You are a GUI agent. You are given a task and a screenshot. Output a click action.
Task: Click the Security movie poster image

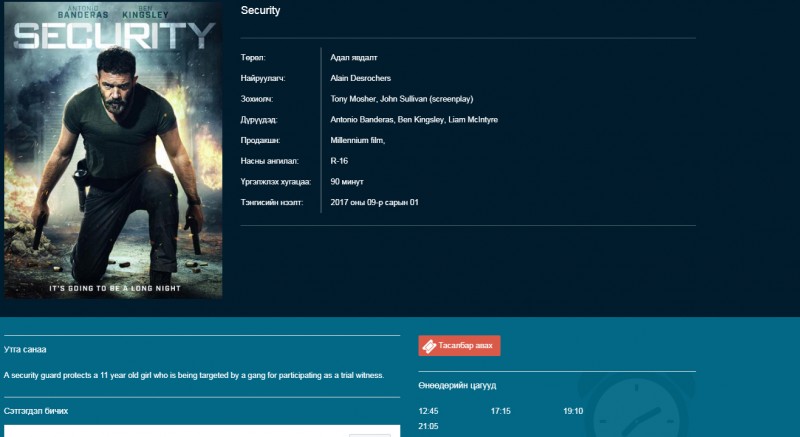(x=113, y=150)
